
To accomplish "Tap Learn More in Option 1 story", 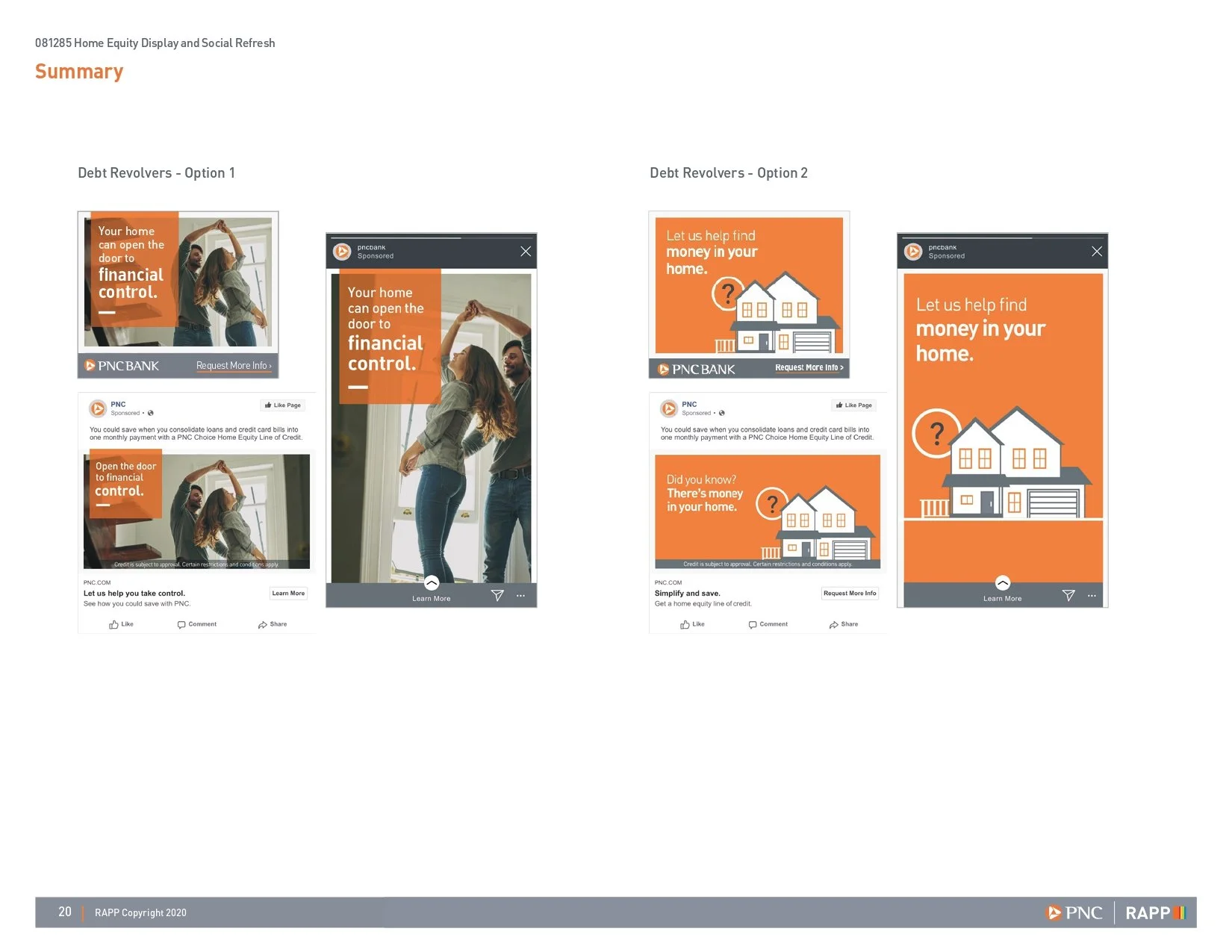I will [x=432, y=599].
